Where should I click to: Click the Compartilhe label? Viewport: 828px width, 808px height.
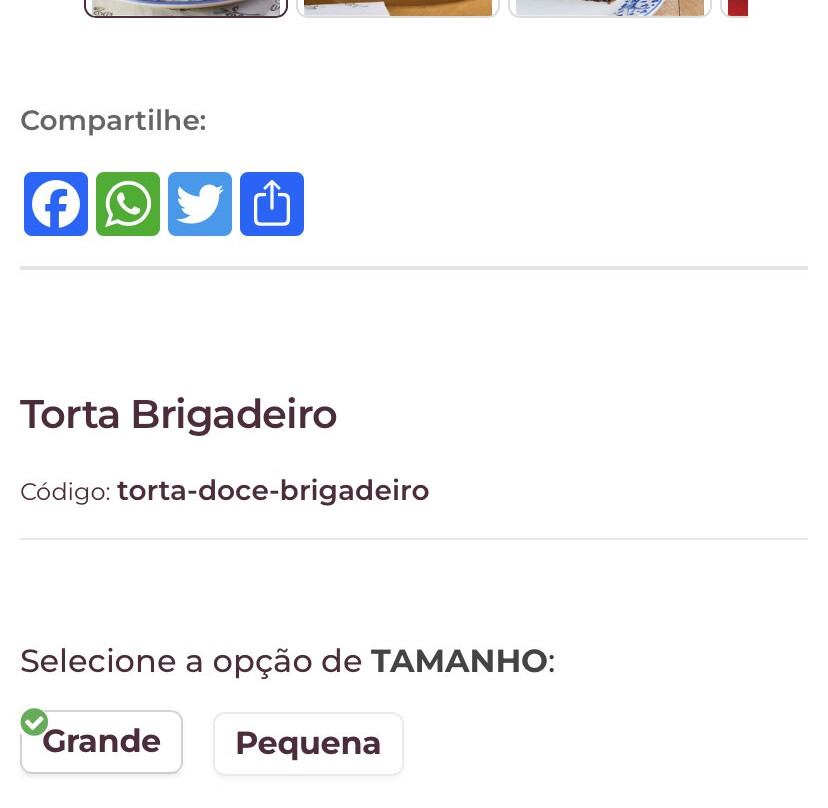coord(113,121)
